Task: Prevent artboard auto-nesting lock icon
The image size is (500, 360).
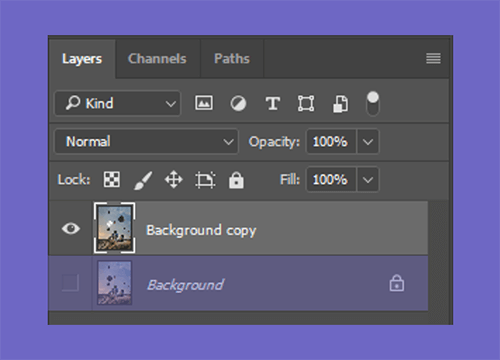Action: tap(205, 180)
